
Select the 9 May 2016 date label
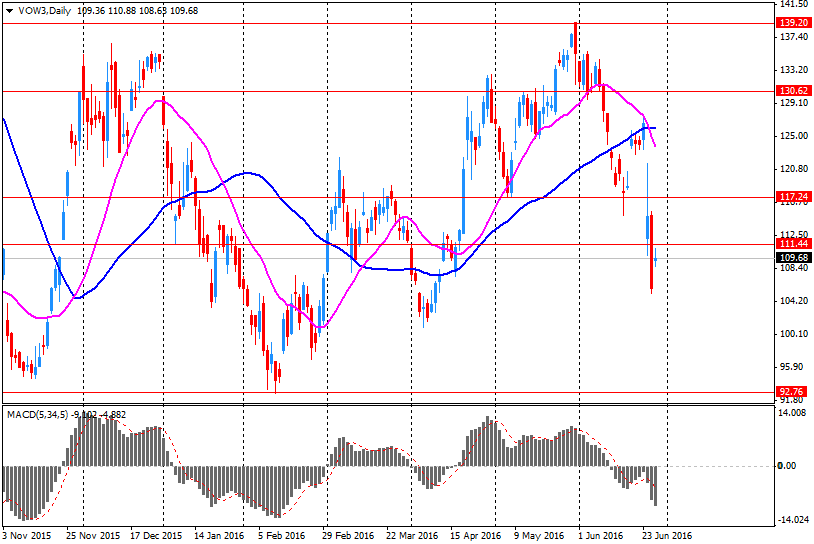pyautogui.click(x=539, y=535)
